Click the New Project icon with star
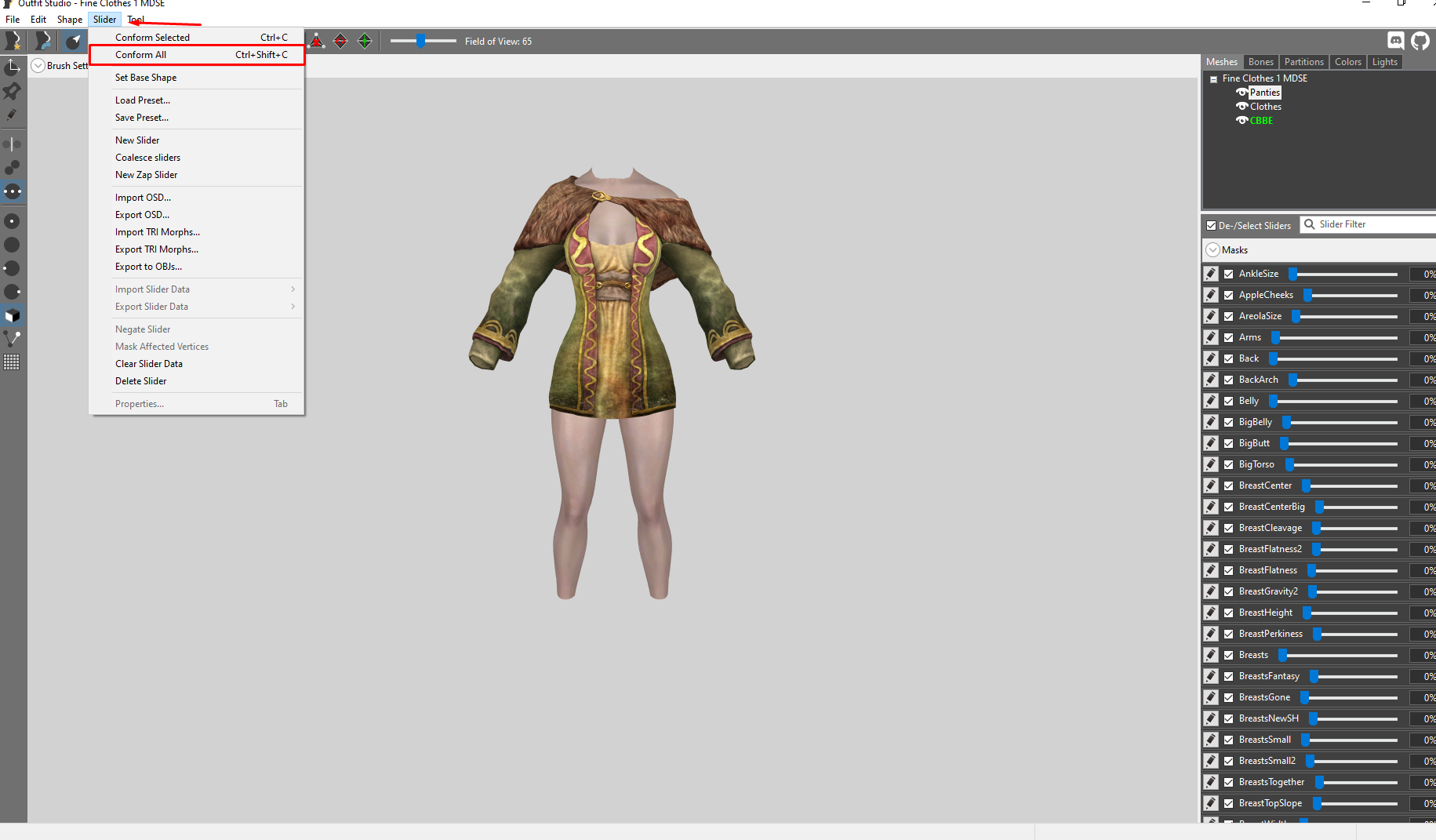Viewport: 1436px width, 840px height. (x=13, y=41)
